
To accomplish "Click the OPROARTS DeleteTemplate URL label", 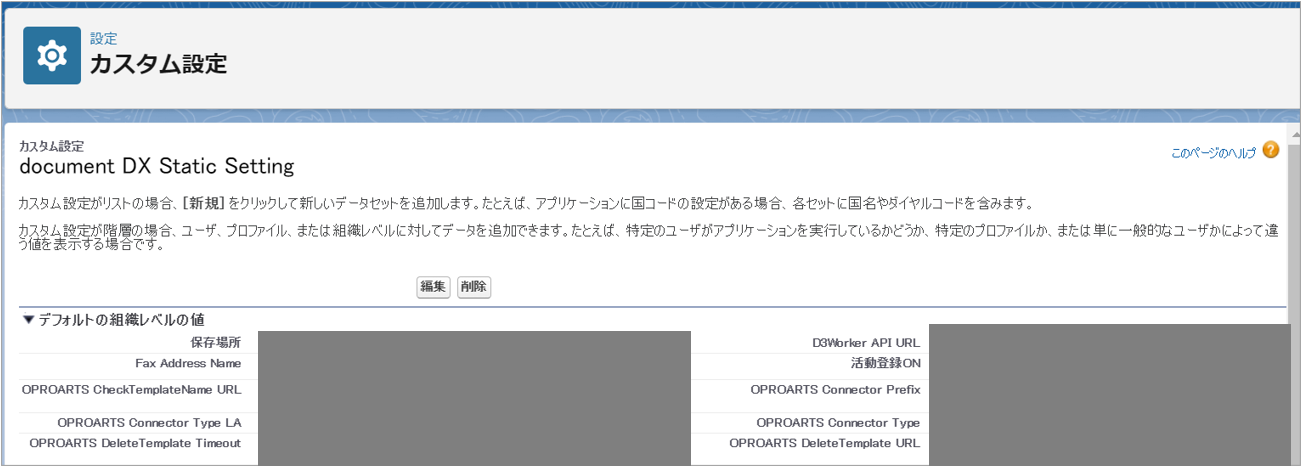I will pos(824,443).
